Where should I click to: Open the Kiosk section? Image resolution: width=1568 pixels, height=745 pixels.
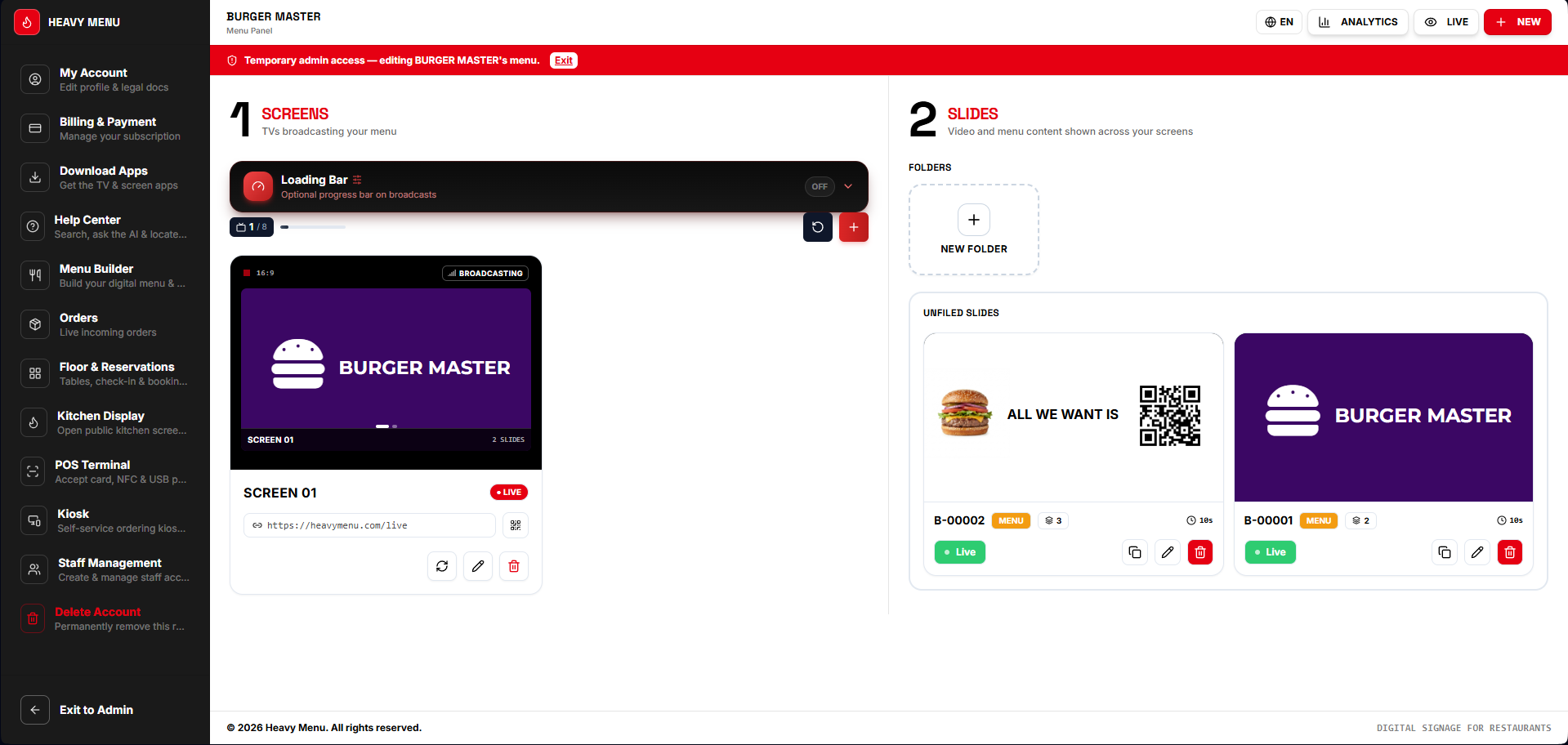105,520
